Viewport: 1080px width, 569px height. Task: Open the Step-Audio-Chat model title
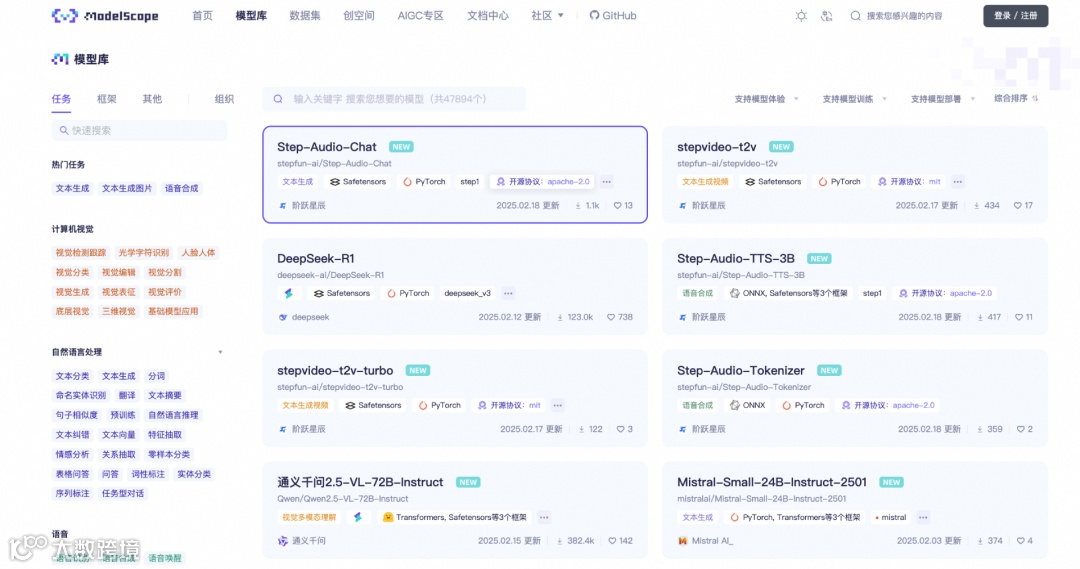point(326,147)
